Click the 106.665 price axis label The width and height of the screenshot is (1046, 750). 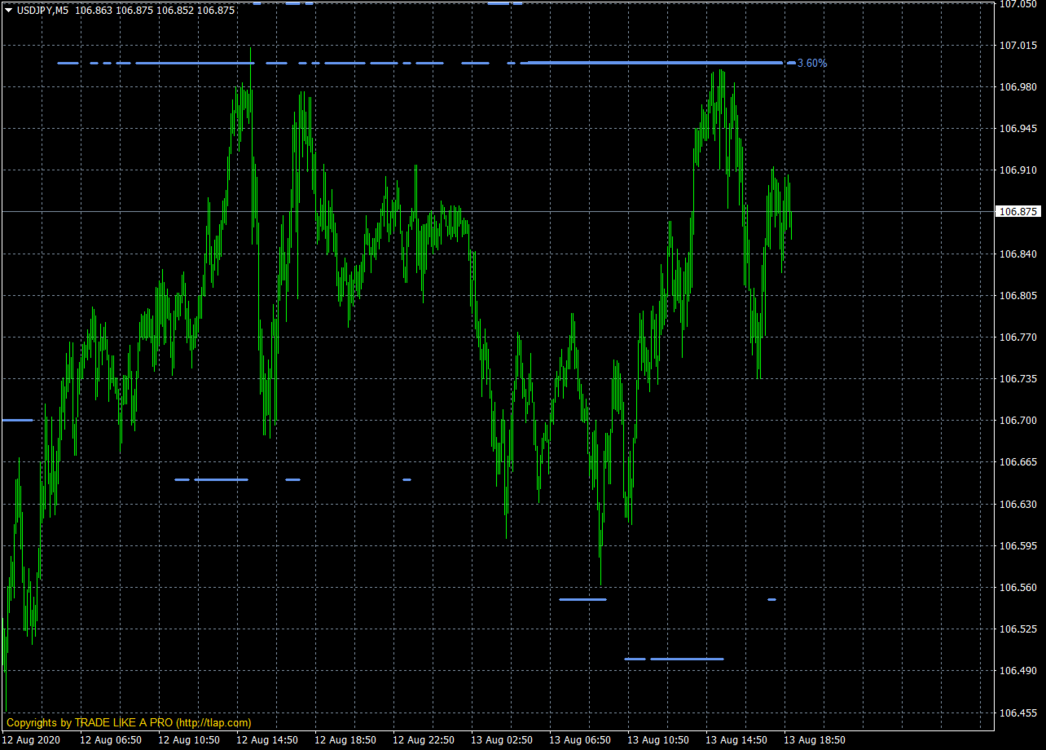1018,462
